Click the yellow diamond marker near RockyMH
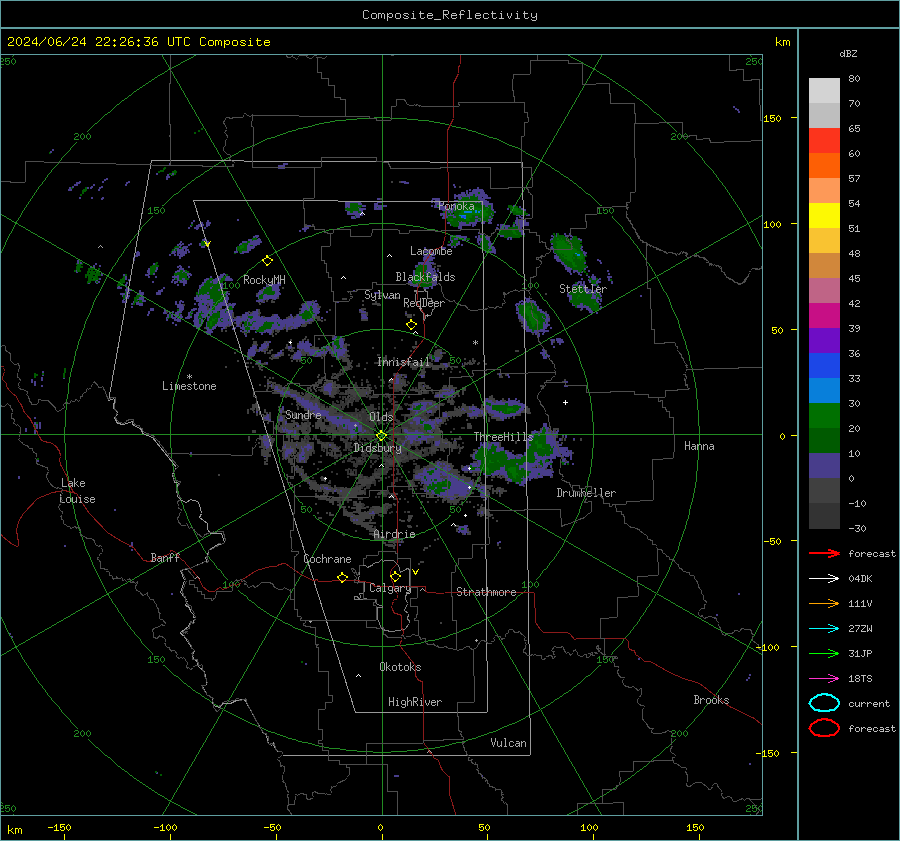Image resolution: width=900 pixels, height=841 pixels. coord(267,261)
